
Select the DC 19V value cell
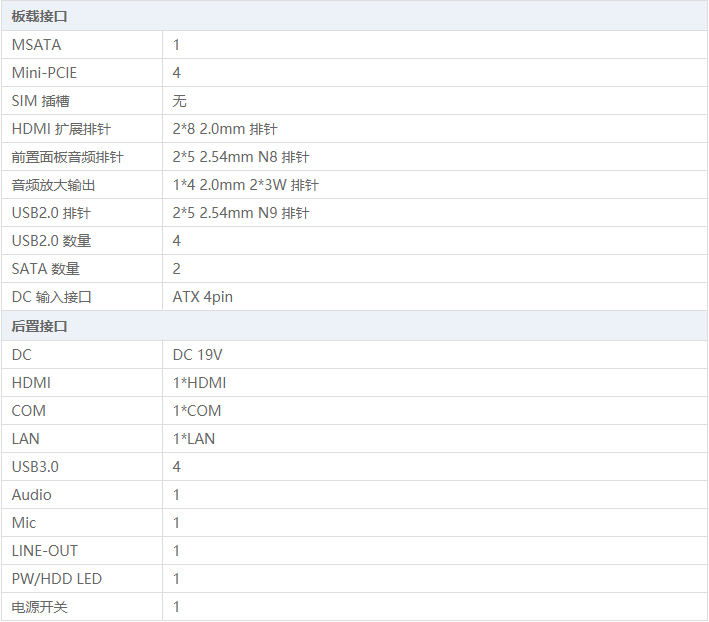tap(198, 355)
